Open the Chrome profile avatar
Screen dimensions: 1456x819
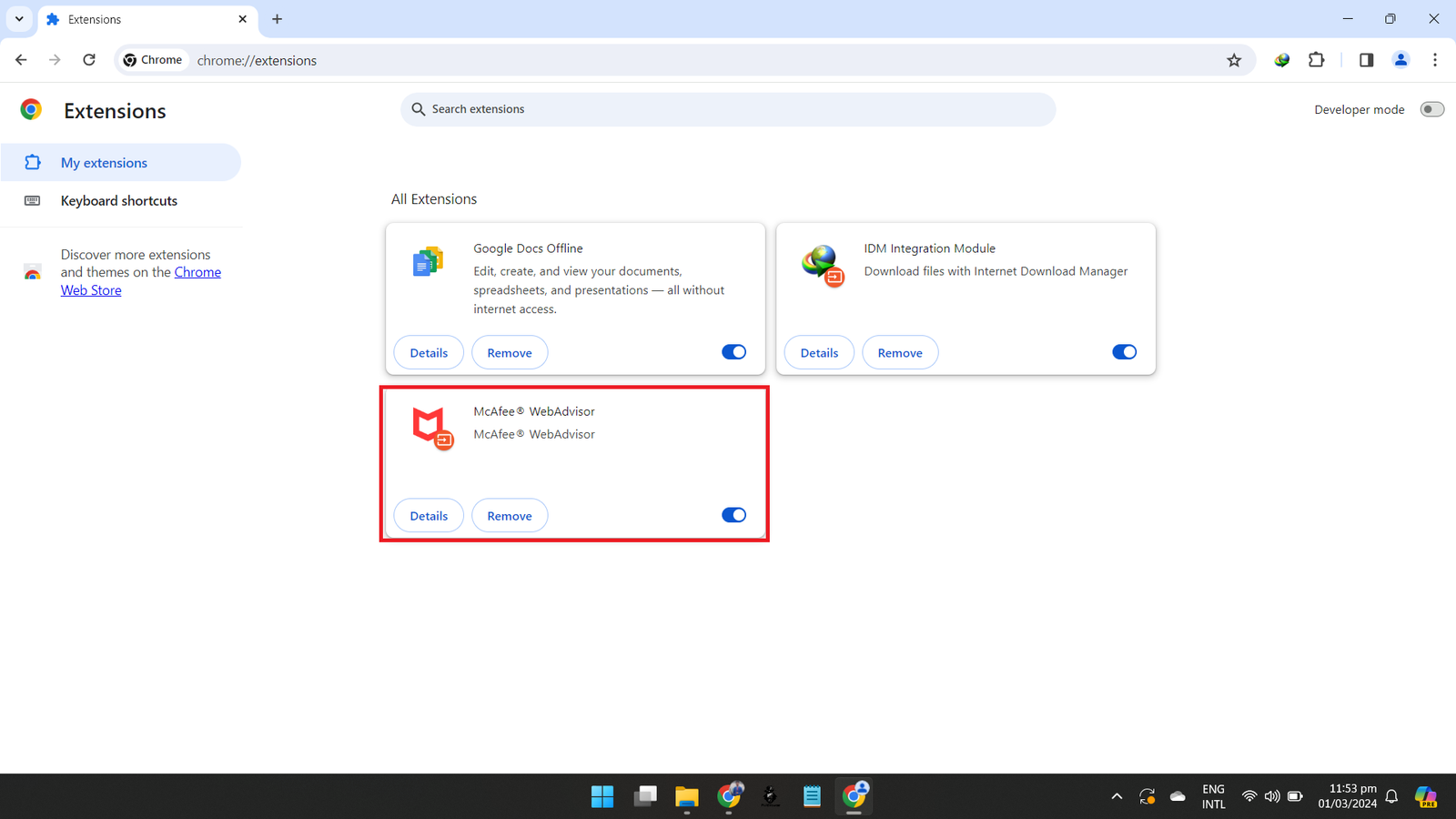[x=1400, y=60]
